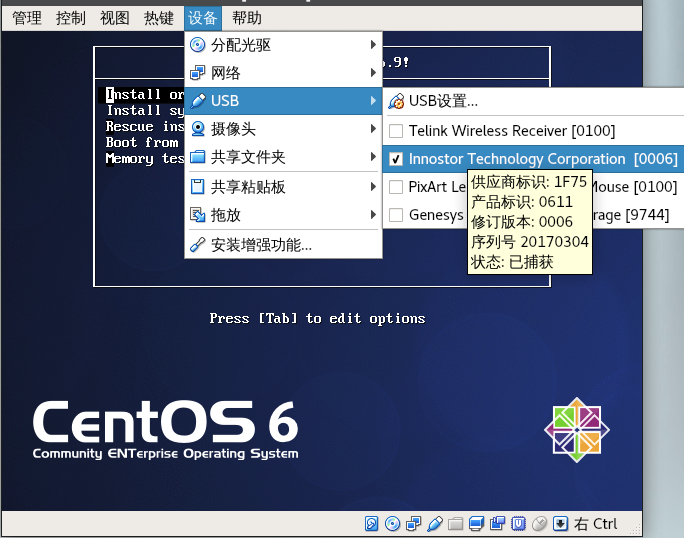Open the network indicator in status bar
This screenshot has height=538, width=684.
pos(413,523)
